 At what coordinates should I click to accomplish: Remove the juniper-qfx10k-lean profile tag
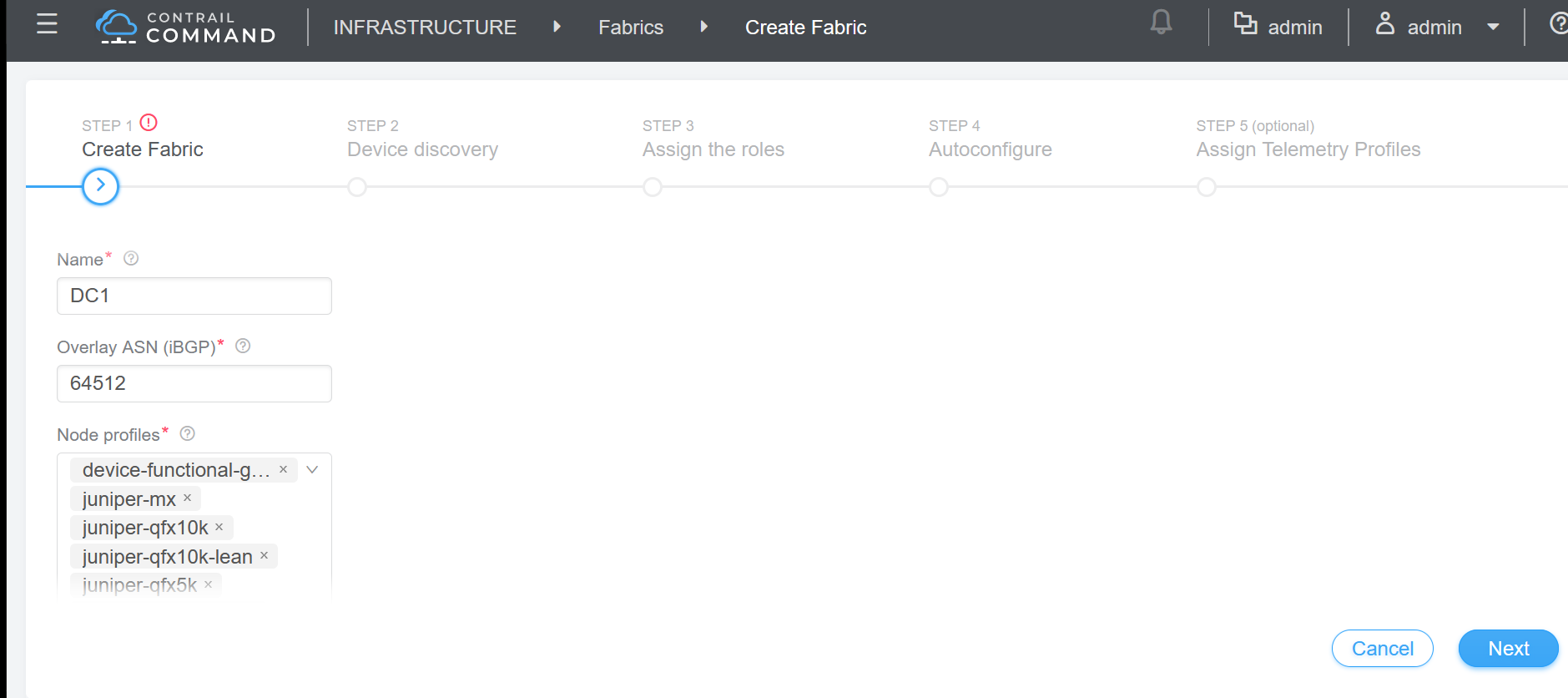point(265,556)
